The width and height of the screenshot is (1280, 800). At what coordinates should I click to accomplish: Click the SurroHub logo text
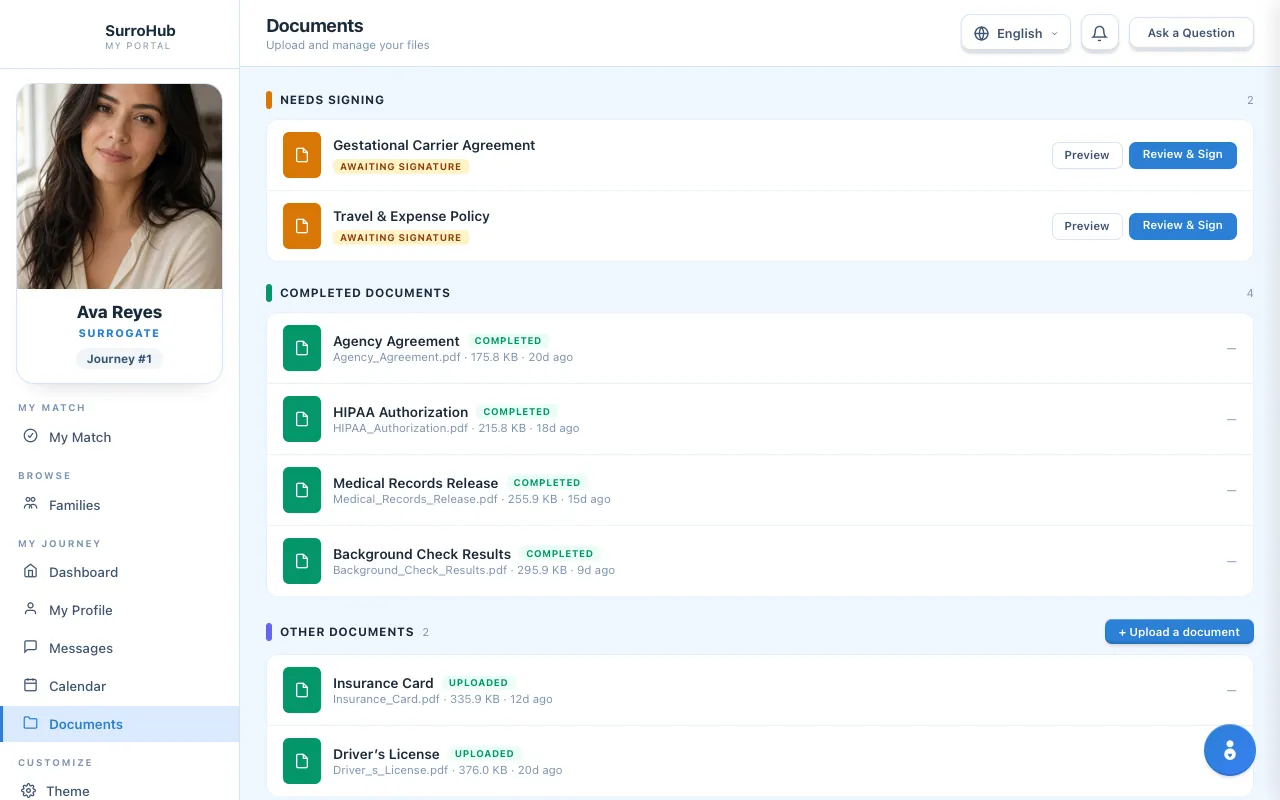tap(140, 30)
